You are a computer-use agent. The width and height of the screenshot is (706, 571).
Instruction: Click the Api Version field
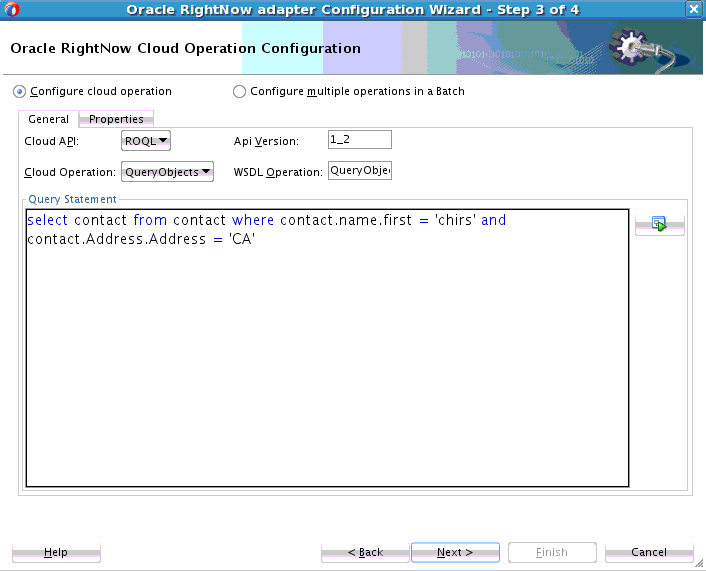click(360, 140)
